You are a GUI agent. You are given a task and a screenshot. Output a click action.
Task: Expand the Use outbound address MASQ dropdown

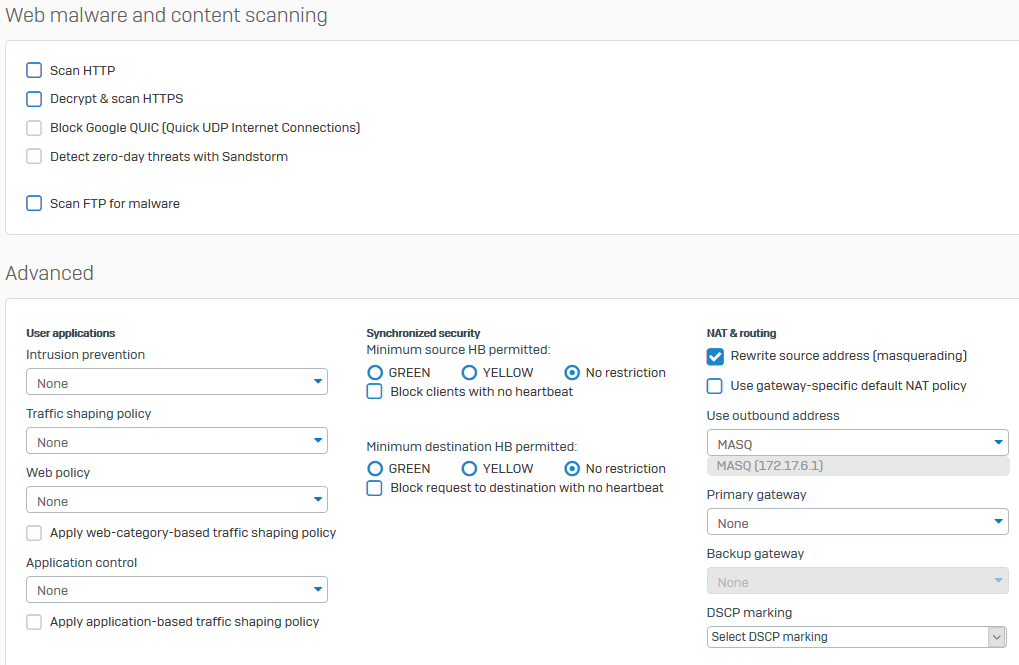[857, 442]
